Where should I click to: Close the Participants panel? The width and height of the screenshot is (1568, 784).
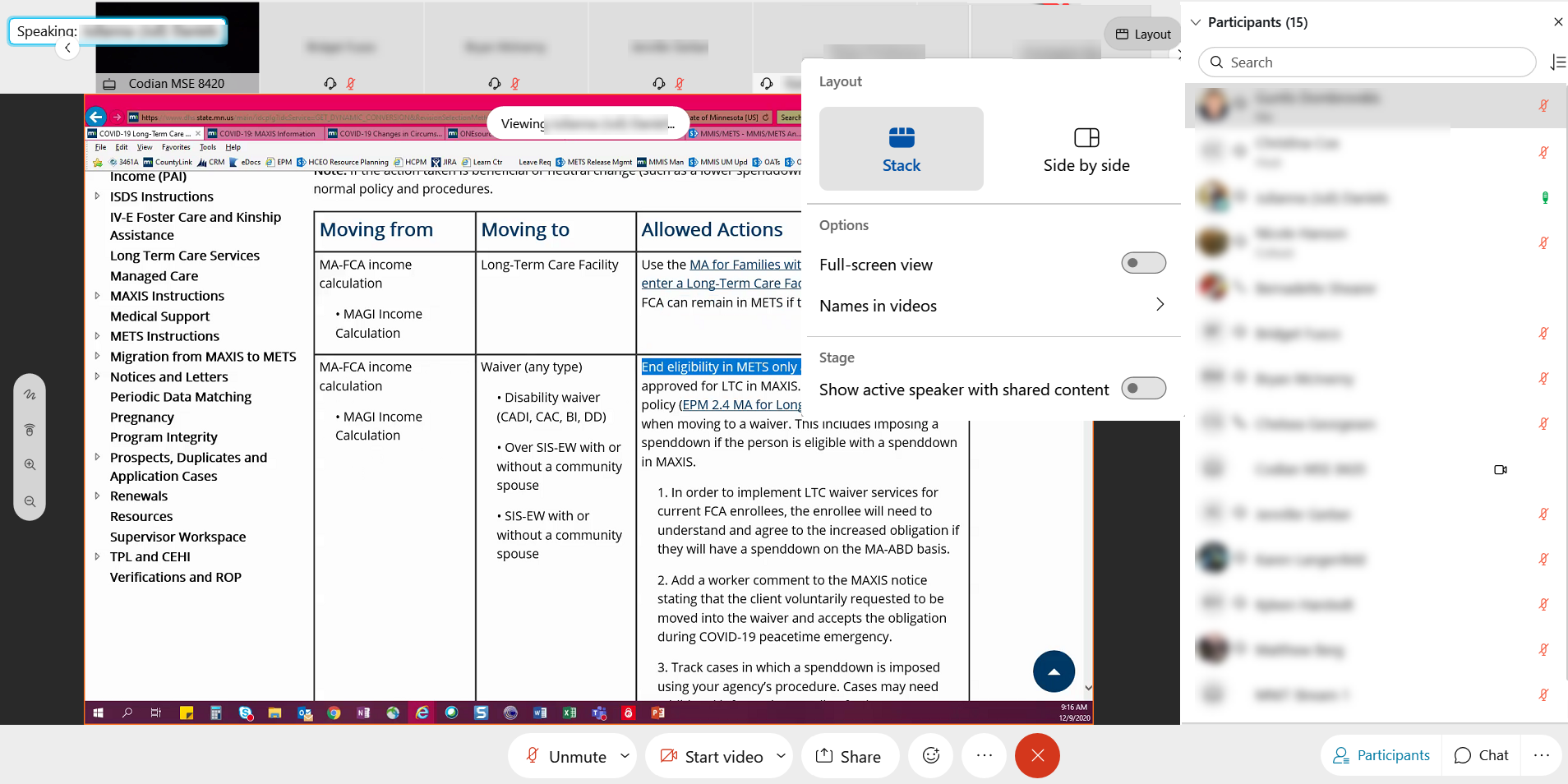pos(1558,22)
